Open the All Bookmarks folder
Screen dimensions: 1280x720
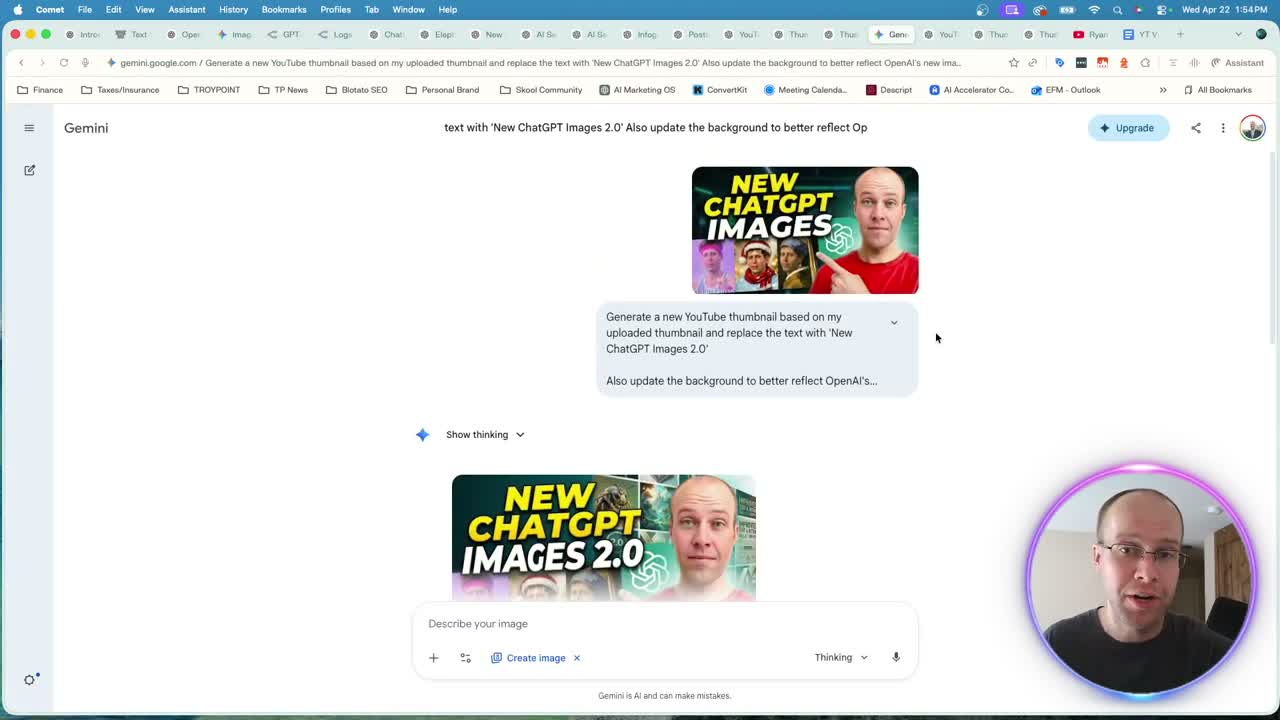click(x=1217, y=90)
